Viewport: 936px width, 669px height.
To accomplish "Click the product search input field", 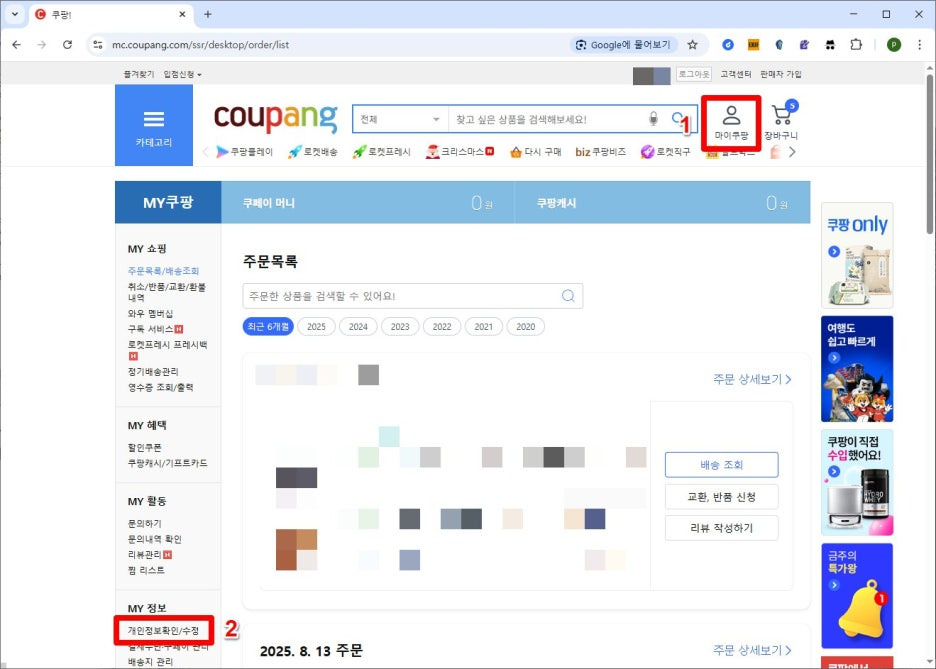I will [546, 119].
